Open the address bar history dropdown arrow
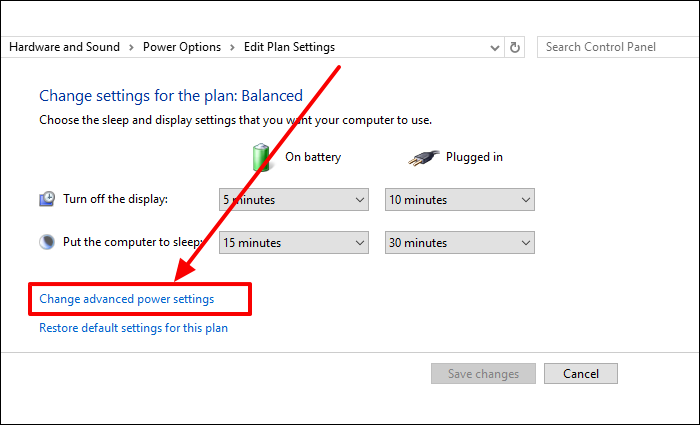Screen dimensions: 700x425 (x=495, y=47)
